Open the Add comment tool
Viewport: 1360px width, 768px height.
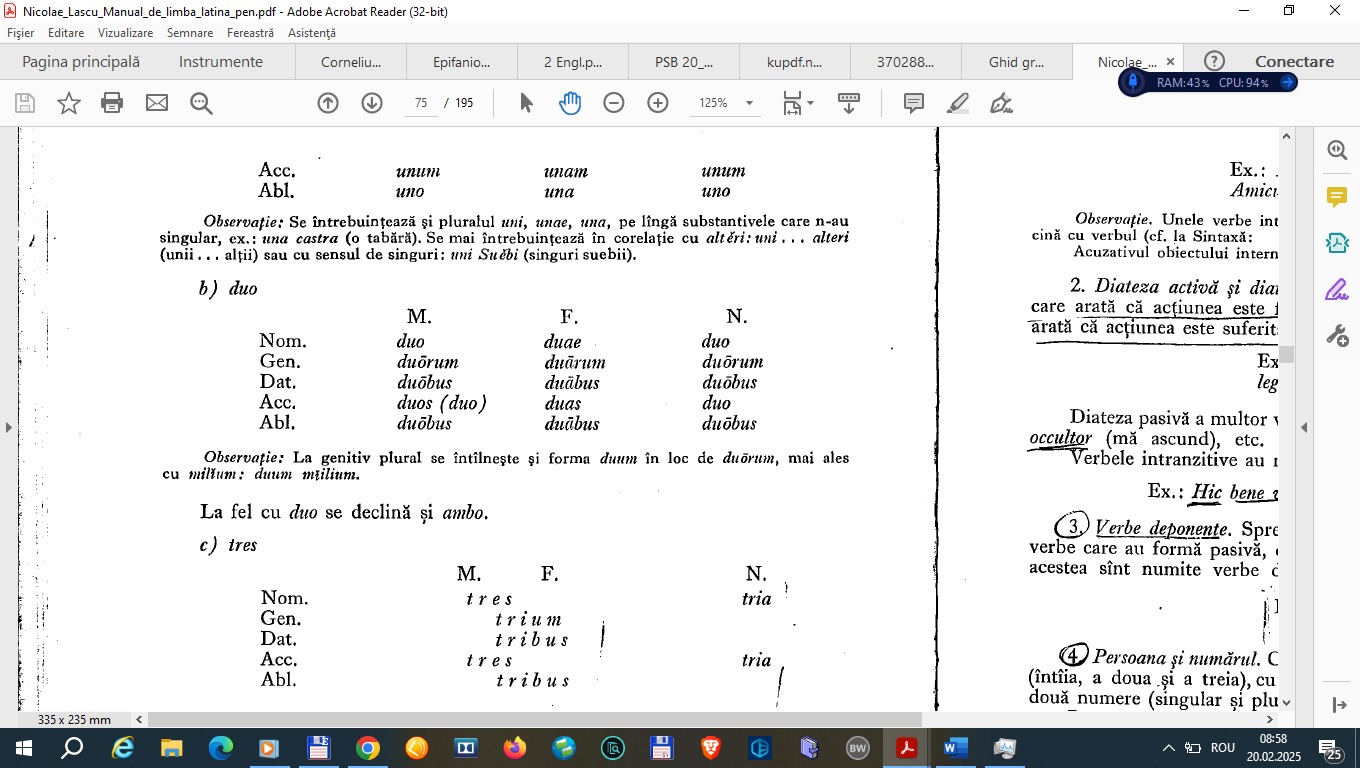(913, 103)
